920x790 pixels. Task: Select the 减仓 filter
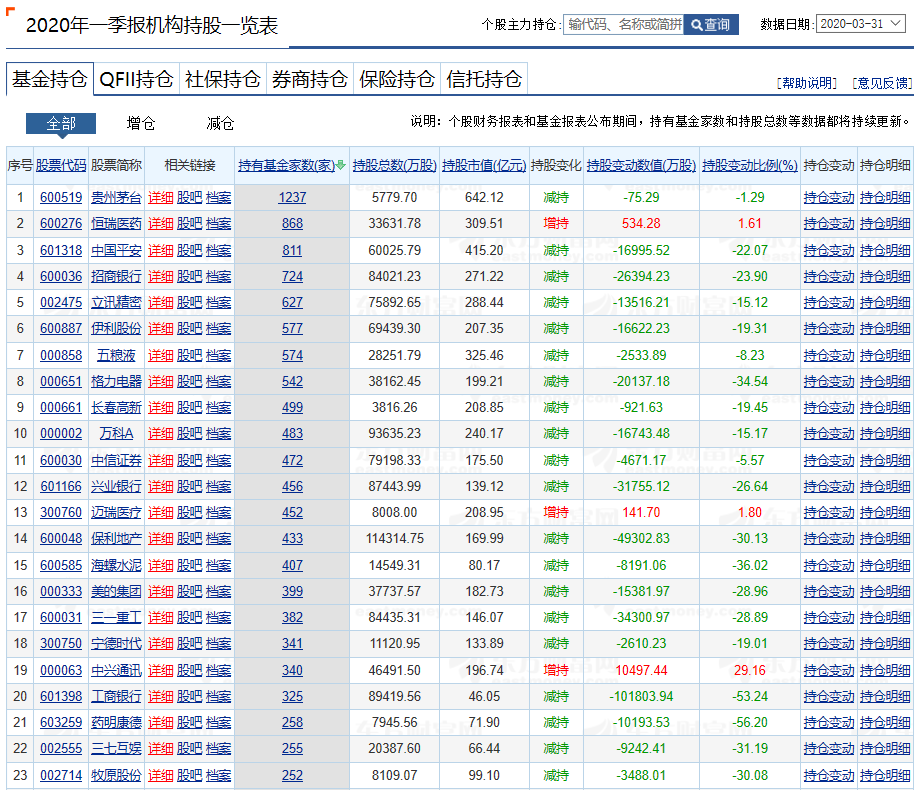point(221,123)
